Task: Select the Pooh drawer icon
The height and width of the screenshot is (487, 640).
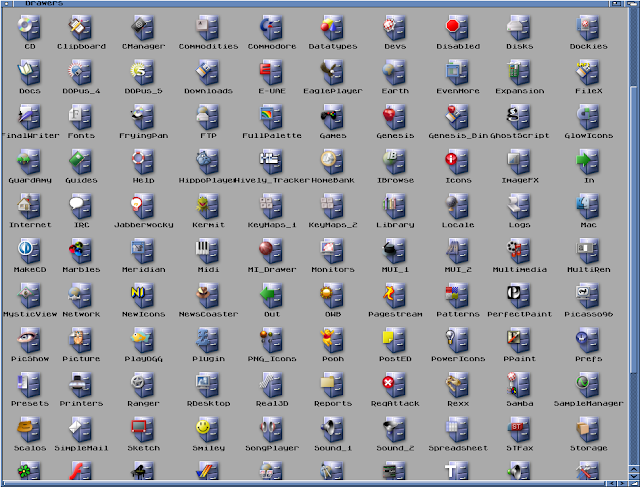Action: point(332,340)
